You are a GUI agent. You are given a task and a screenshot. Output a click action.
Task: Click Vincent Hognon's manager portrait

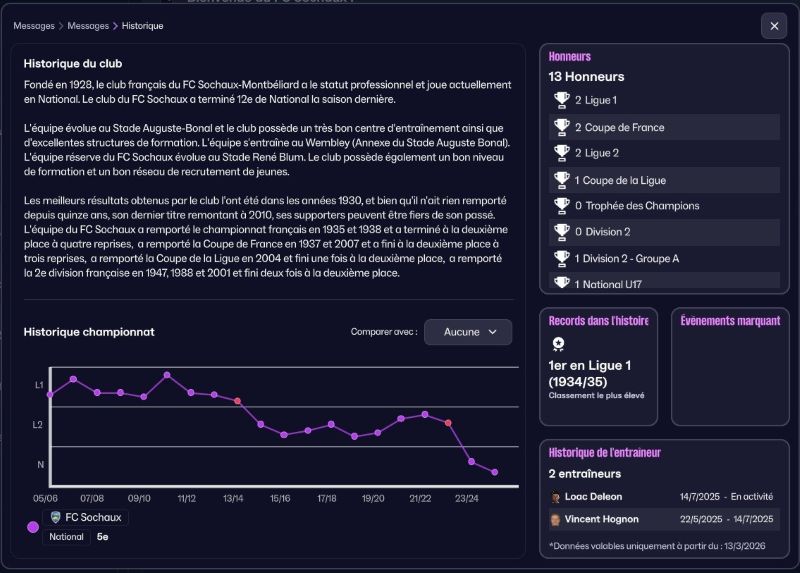click(x=555, y=520)
